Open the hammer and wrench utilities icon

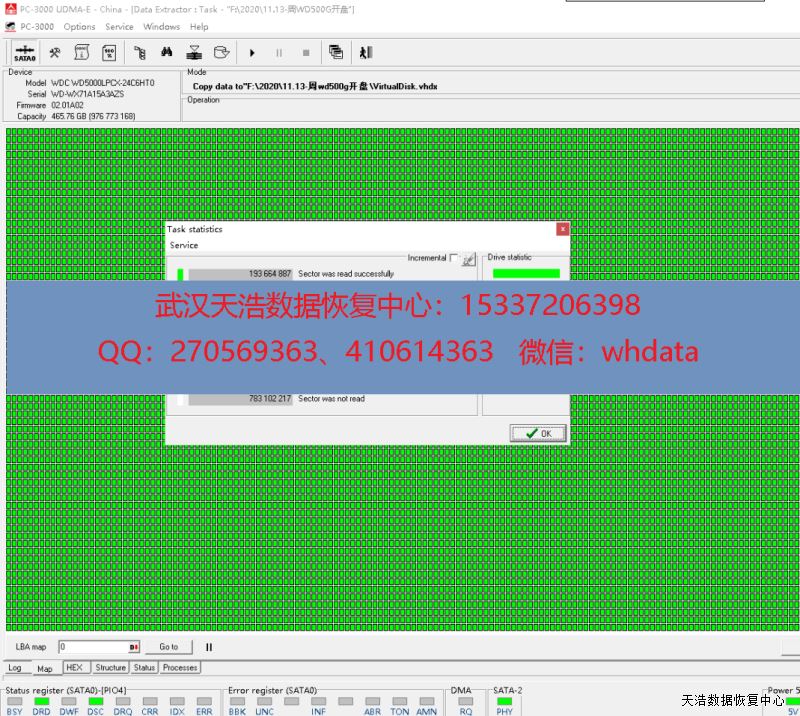[55, 53]
